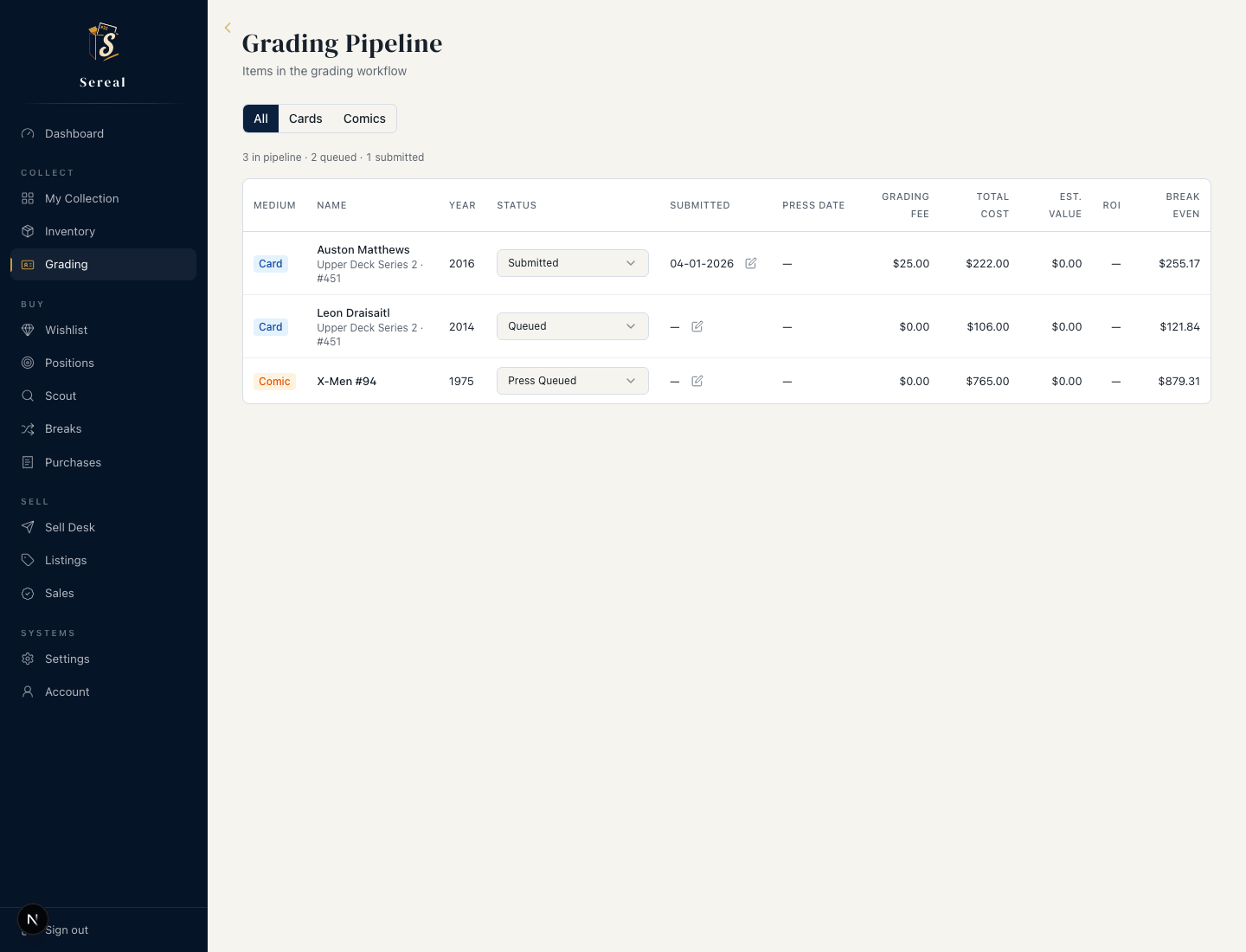Click the BREAK EVEN column header
1246x952 pixels.
[1182, 205]
